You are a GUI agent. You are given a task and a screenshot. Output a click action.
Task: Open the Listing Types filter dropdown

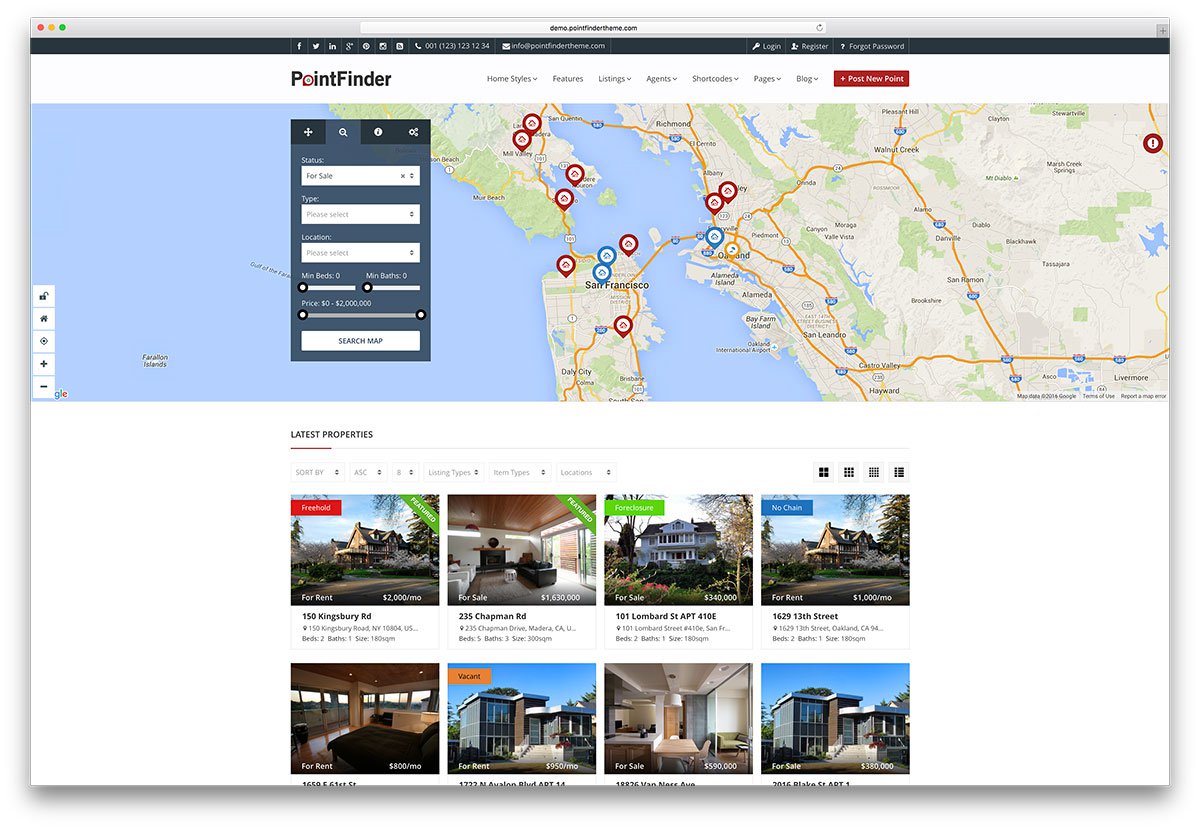click(x=454, y=472)
